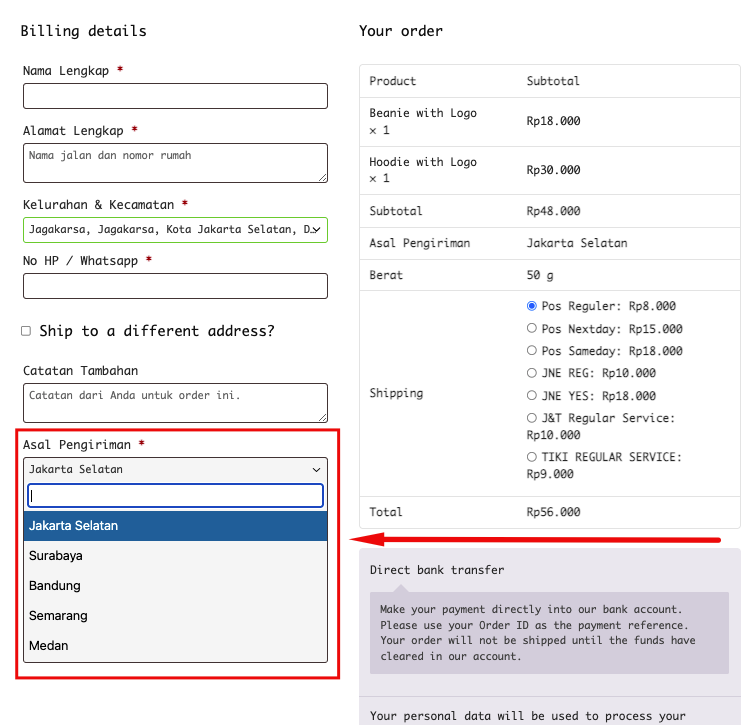Click the dropdown search box

coord(175,496)
